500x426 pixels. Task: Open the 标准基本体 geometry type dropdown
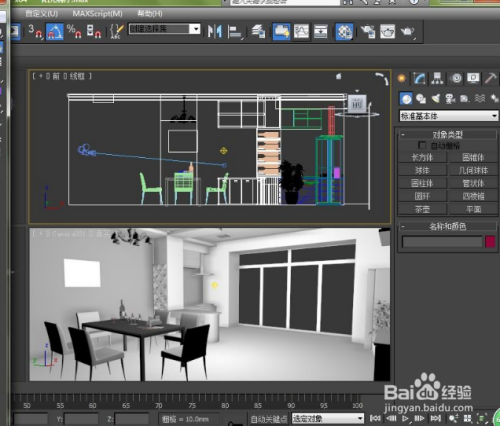coord(449,116)
